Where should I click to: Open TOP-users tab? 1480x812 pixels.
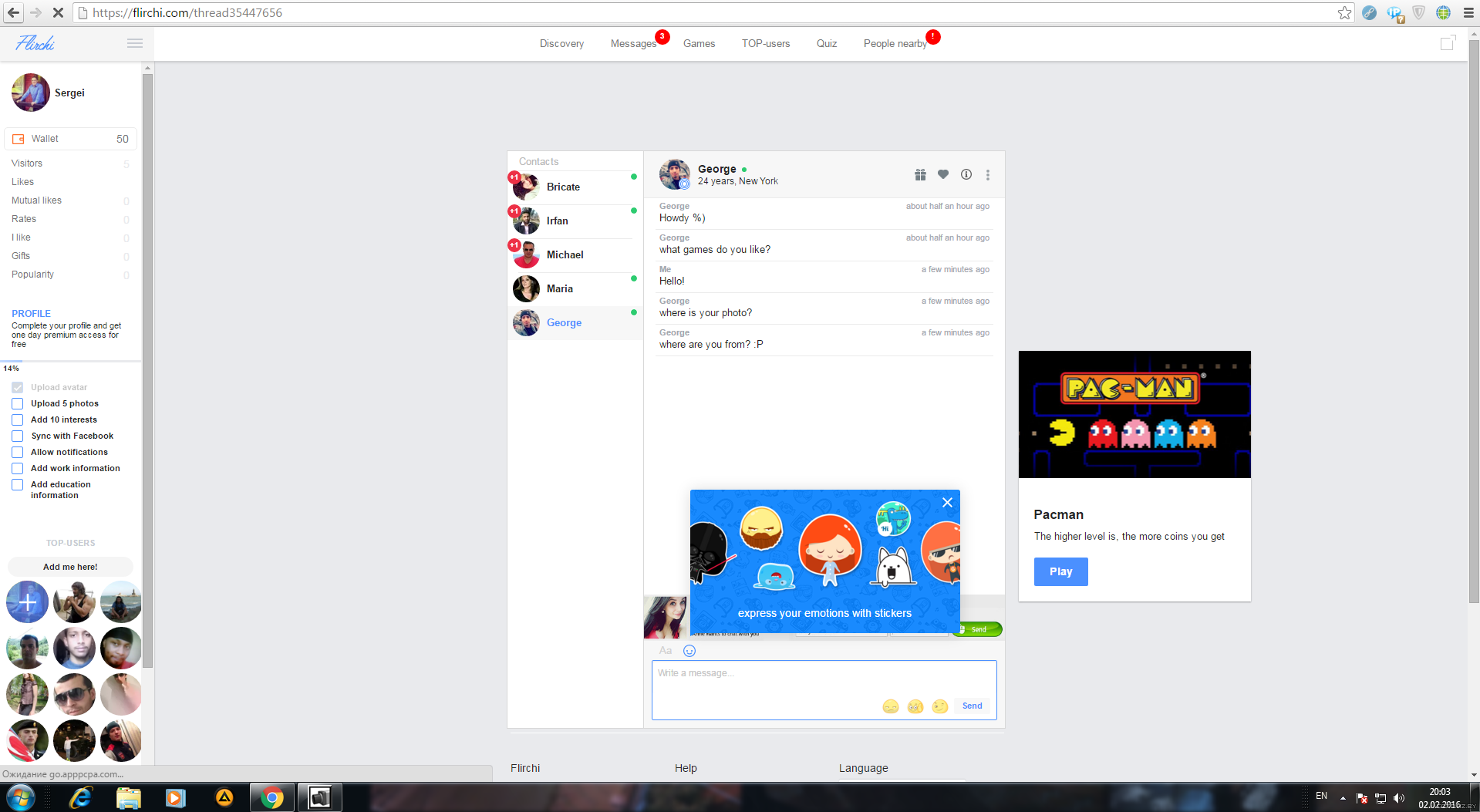(766, 44)
